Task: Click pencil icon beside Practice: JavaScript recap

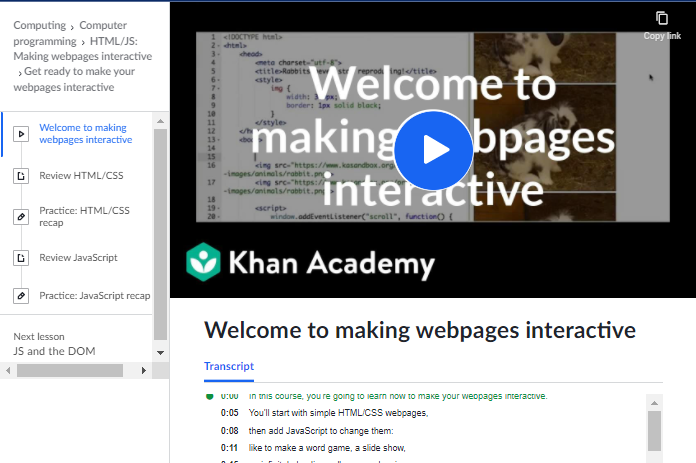Action: 21,296
